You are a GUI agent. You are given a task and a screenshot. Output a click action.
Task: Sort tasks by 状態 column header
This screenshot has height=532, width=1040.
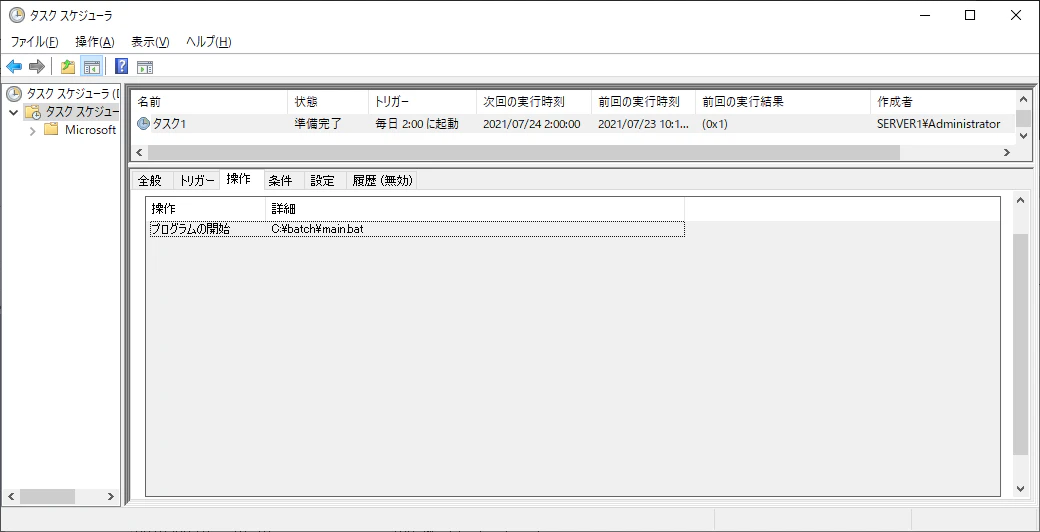pos(328,102)
